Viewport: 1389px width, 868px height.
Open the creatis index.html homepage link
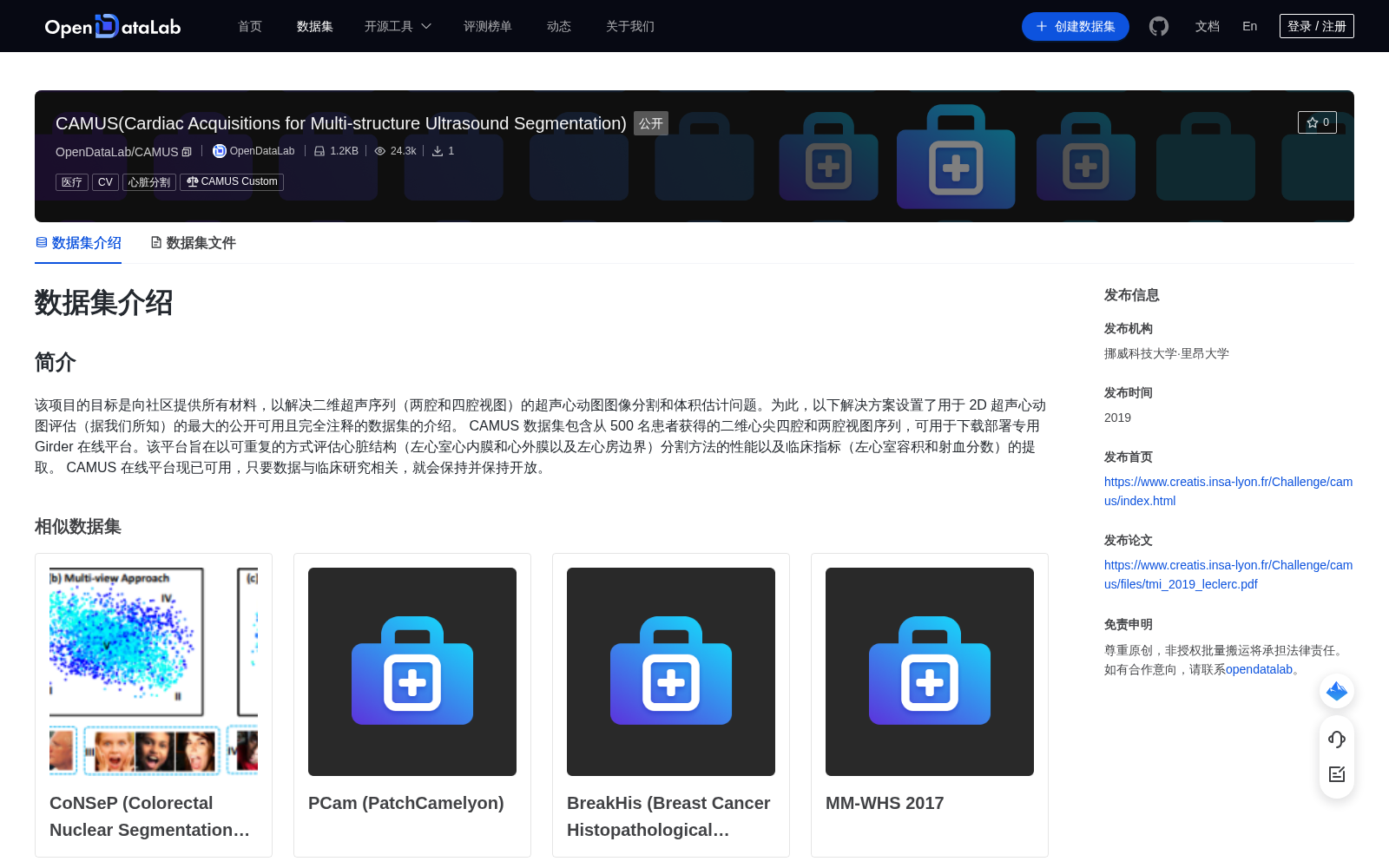coord(1228,491)
